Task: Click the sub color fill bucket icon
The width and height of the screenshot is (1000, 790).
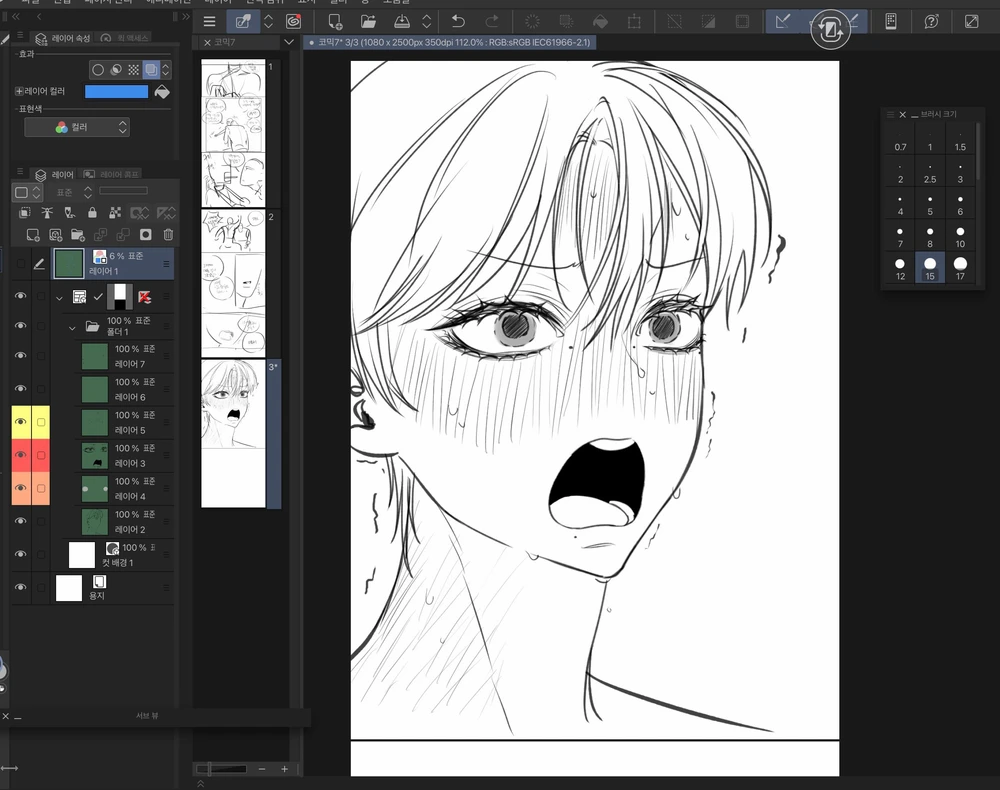Action: 162,92
